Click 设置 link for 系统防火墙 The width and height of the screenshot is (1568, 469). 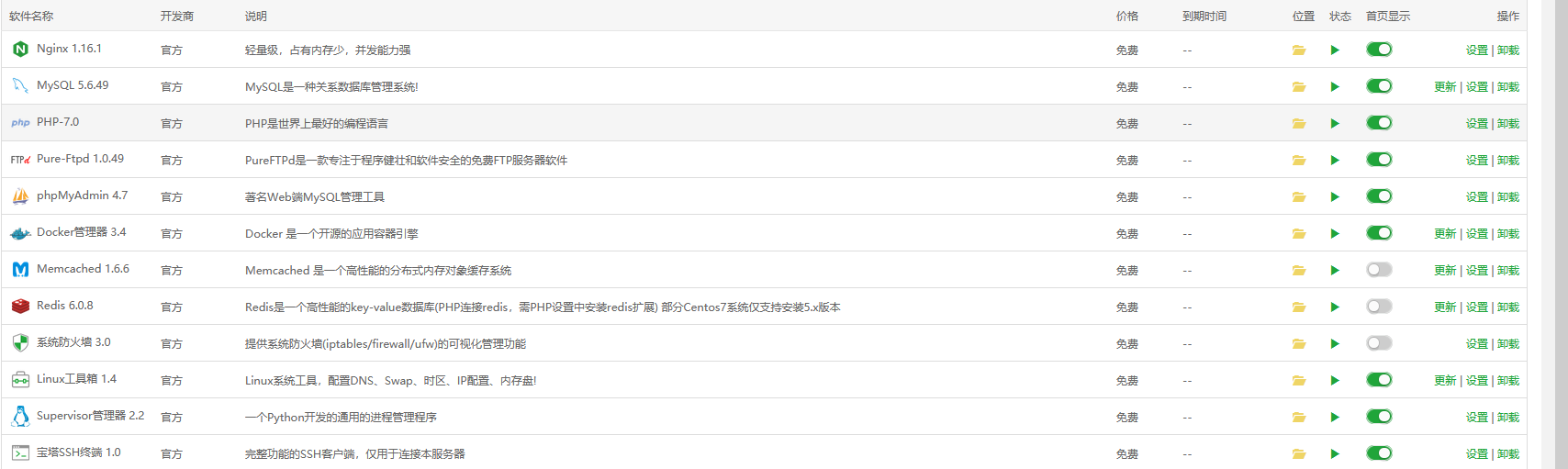1477,344
